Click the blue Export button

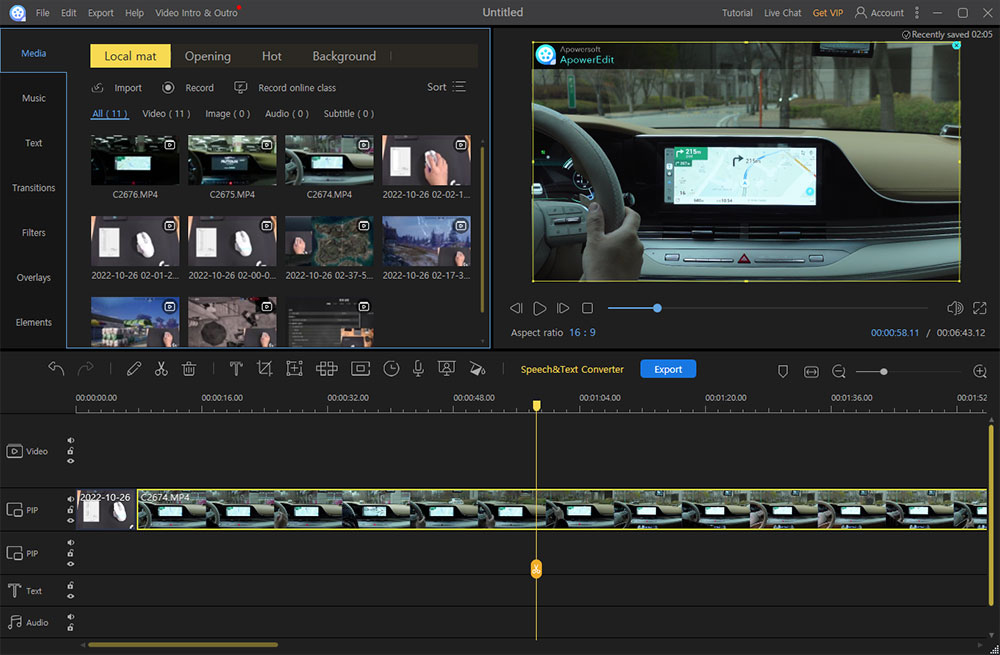(668, 369)
